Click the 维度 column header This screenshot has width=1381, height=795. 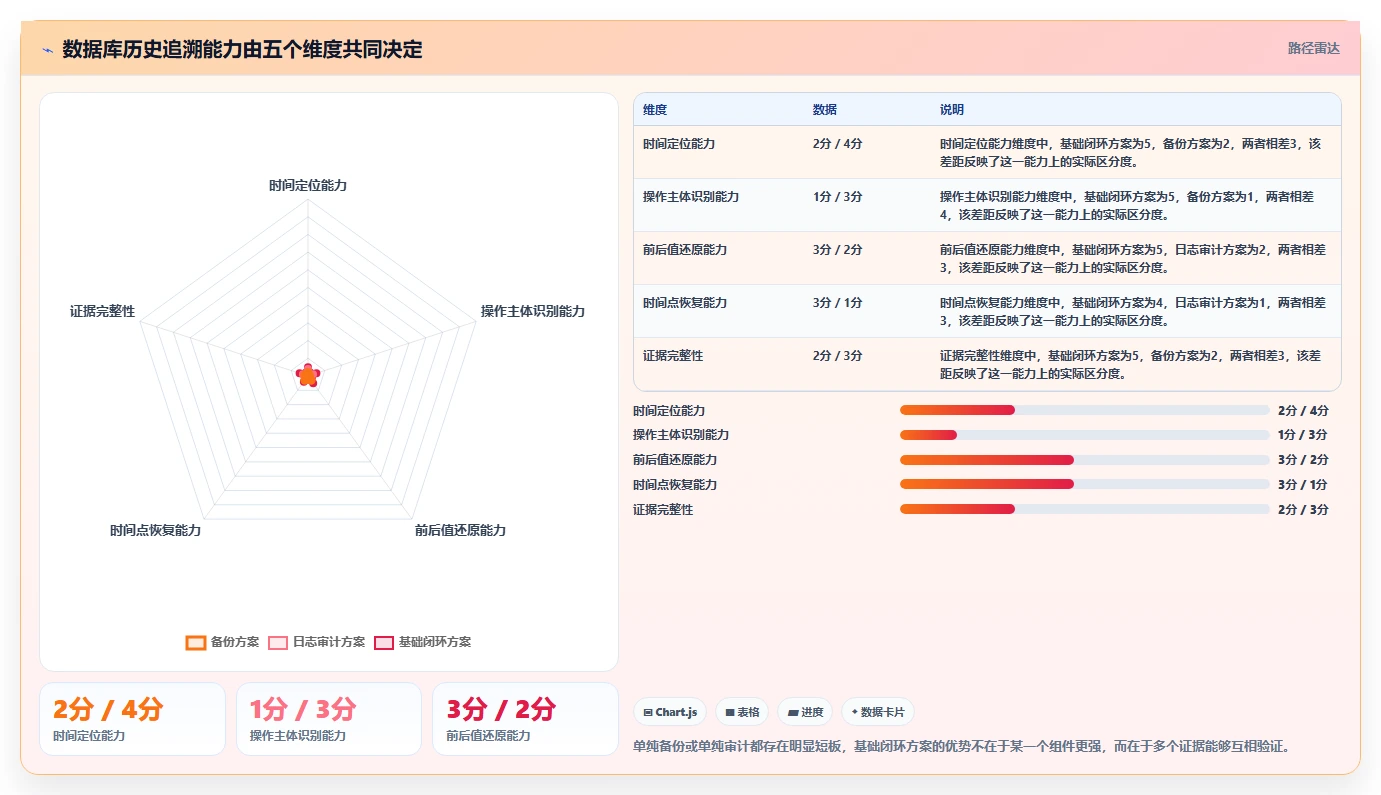pos(655,110)
